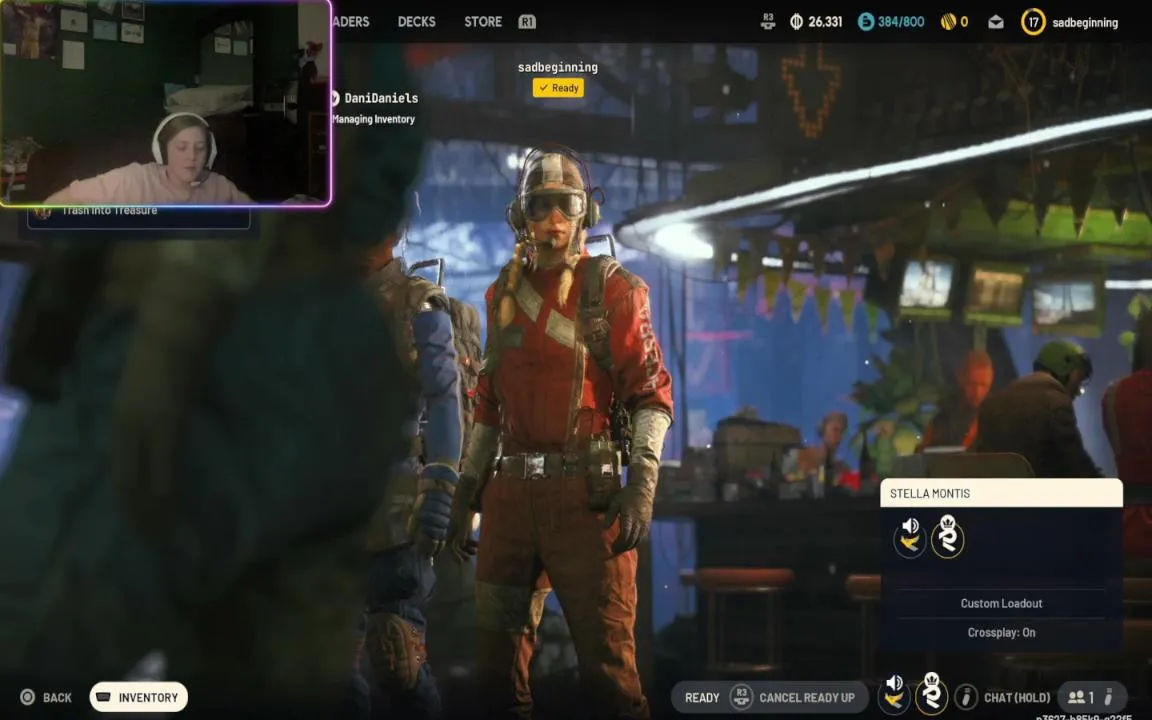This screenshot has width=1152, height=720.
Task: Click the R1 shoulder button indicator
Action: (527, 22)
